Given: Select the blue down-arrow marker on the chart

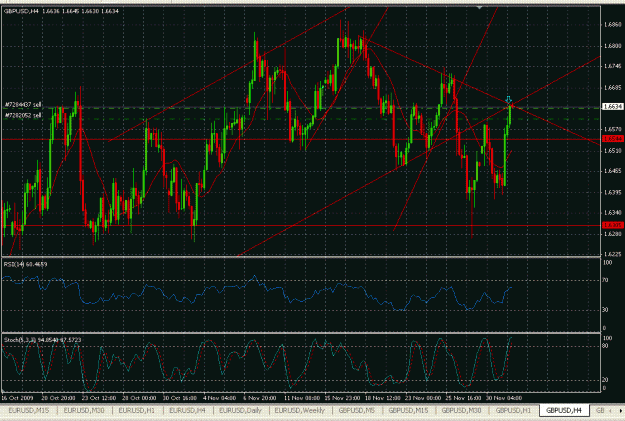Looking at the screenshot, I should [509, 99].
